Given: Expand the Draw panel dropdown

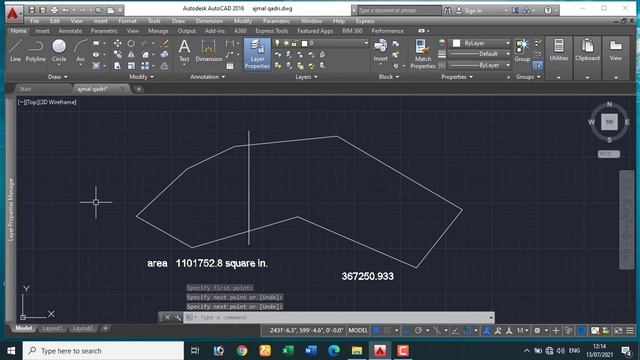Looking at the screenshot, I should point(58,77).
